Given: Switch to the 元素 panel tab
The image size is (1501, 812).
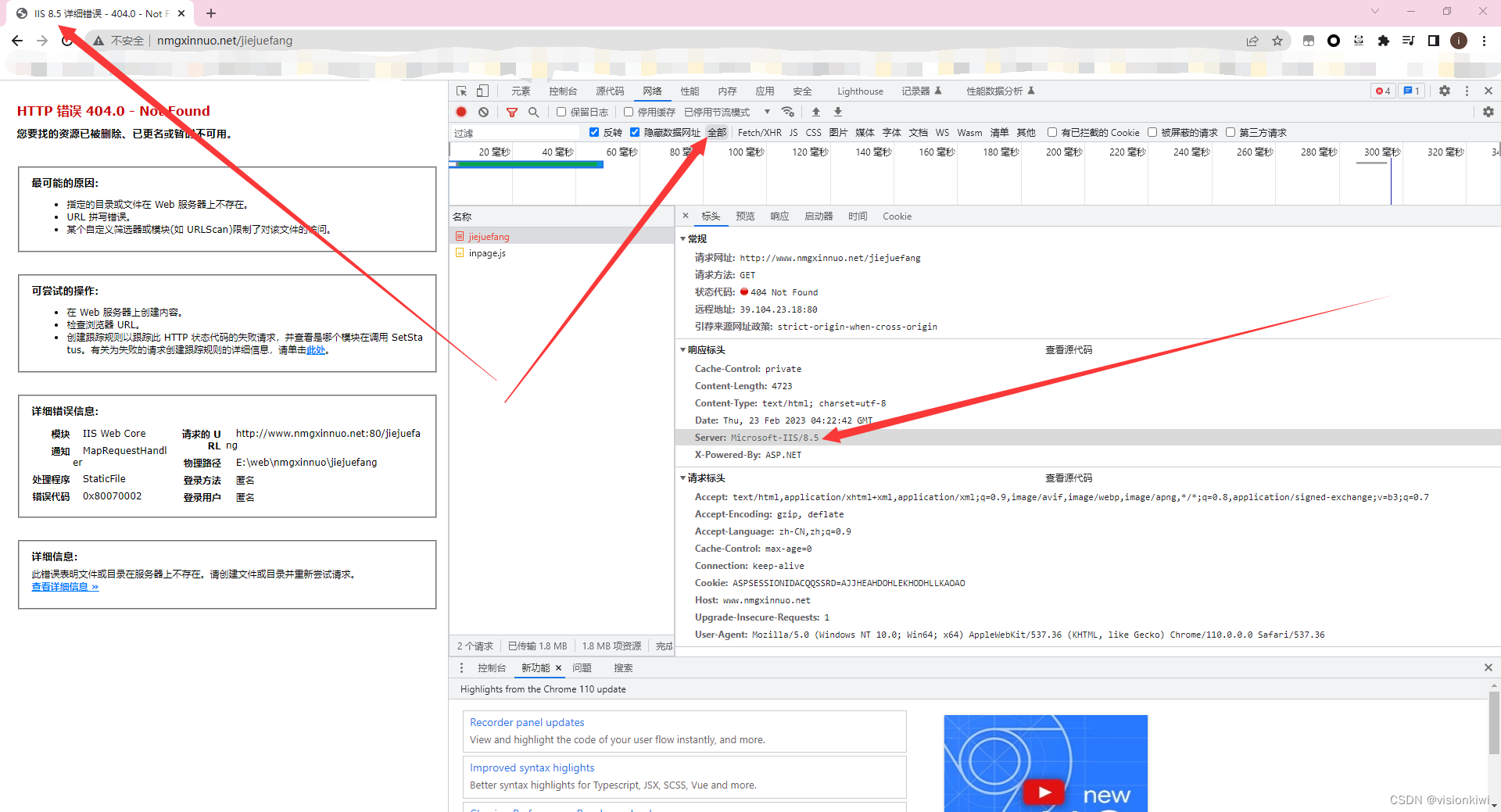Looking at the screenshot, I should 521,91.
